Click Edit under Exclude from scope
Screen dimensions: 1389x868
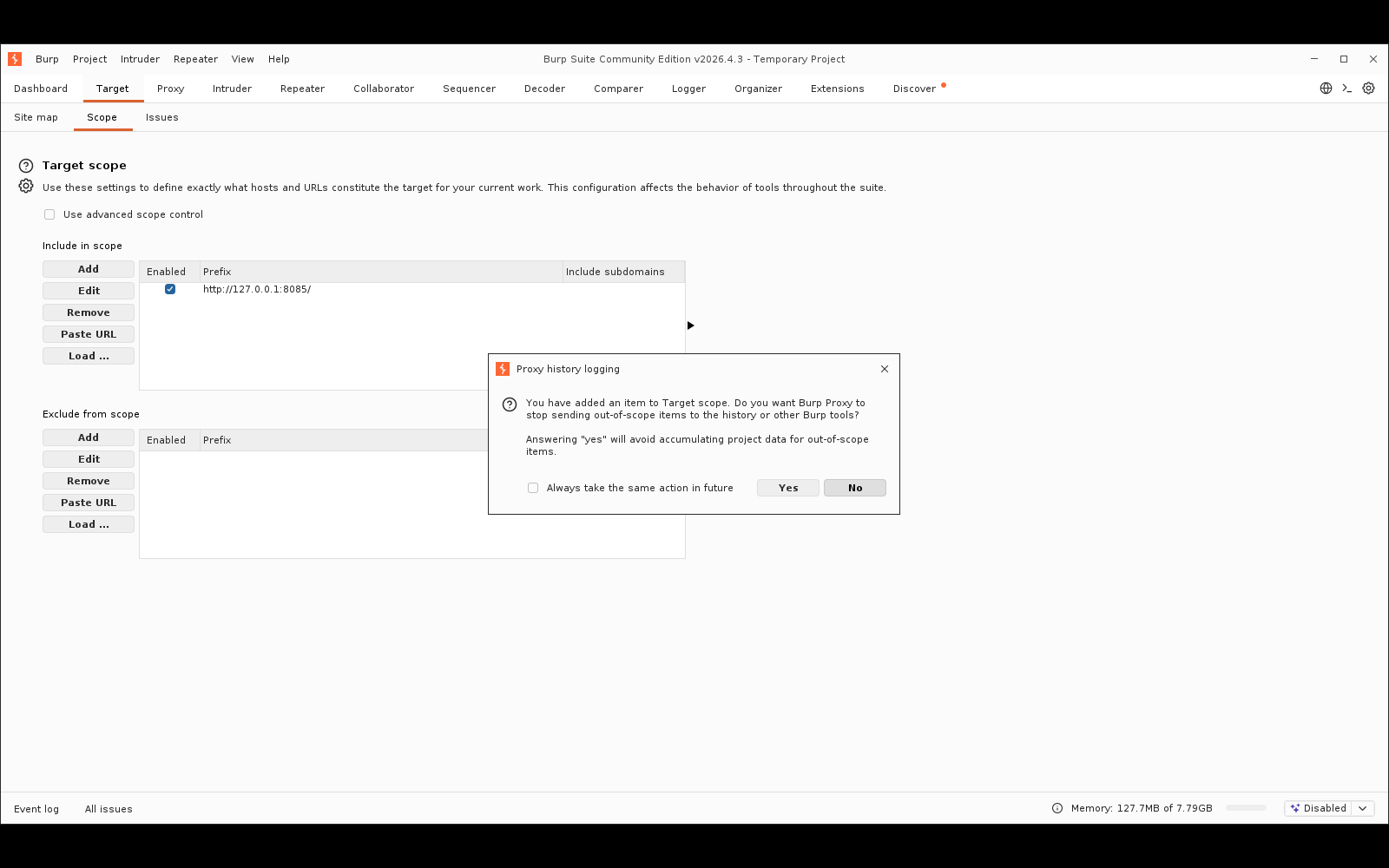click(x=89, y=459)
